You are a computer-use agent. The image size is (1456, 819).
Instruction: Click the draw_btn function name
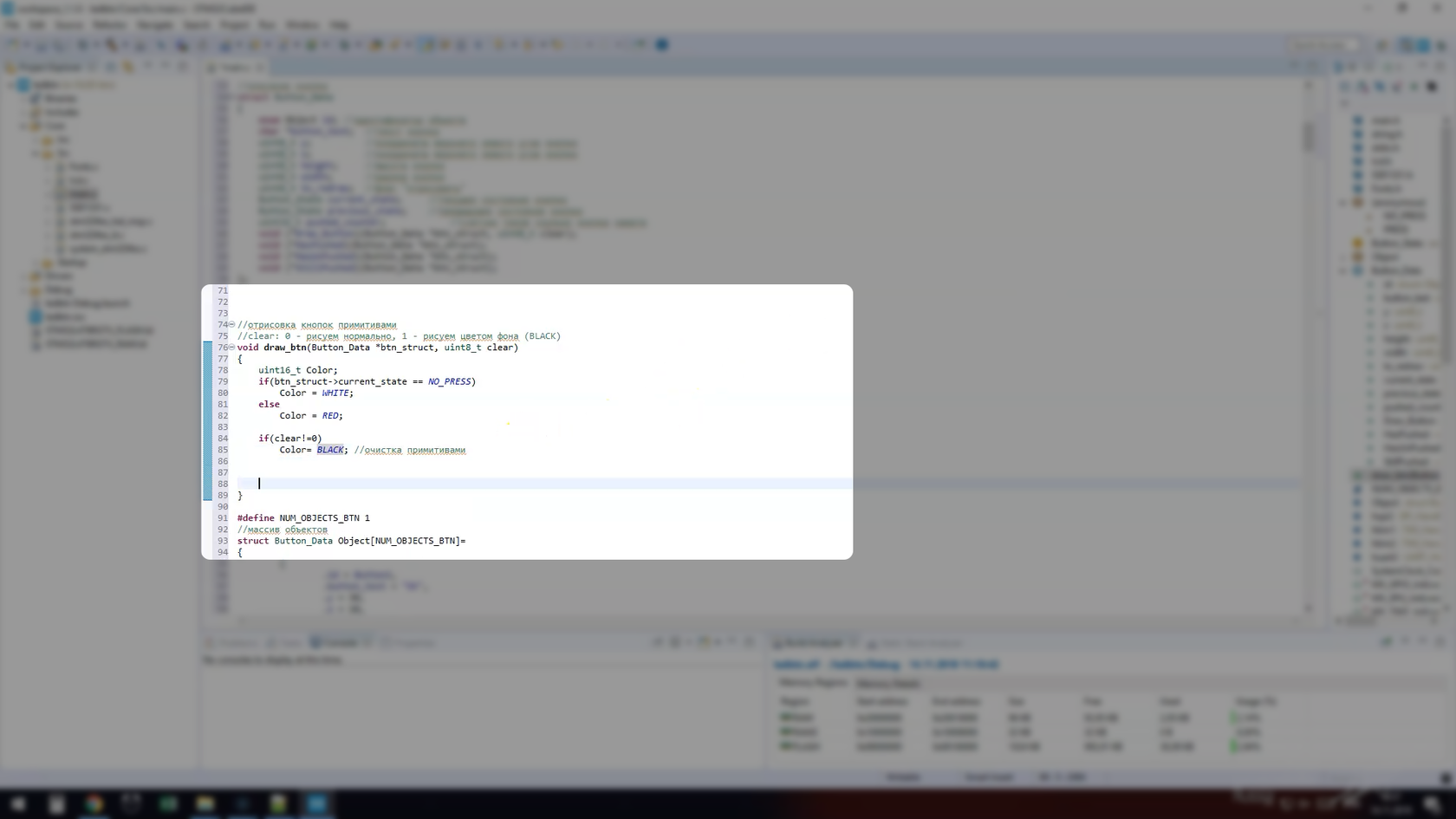click(x=284, y=348)
